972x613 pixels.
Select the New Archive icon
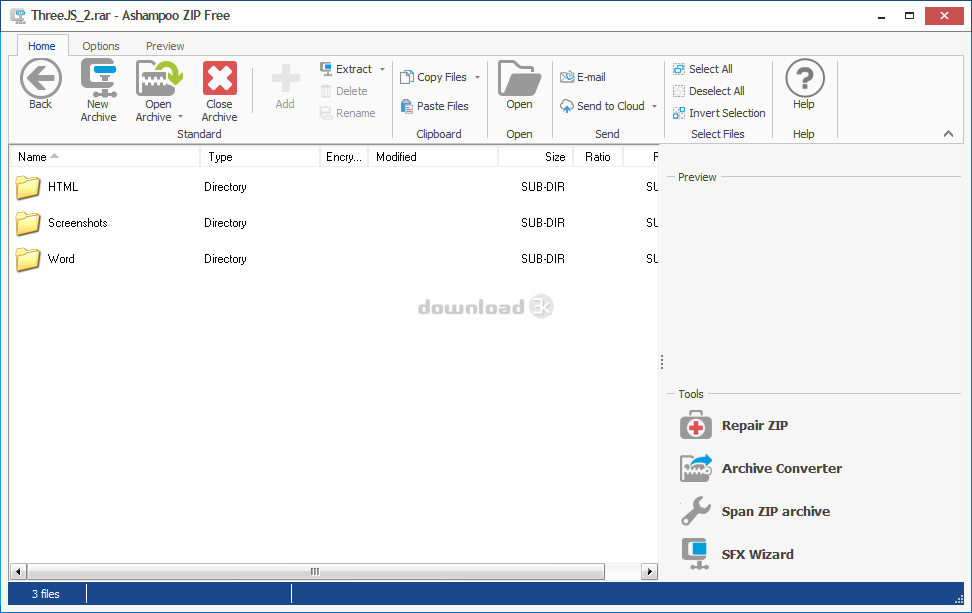pos(97,78)
